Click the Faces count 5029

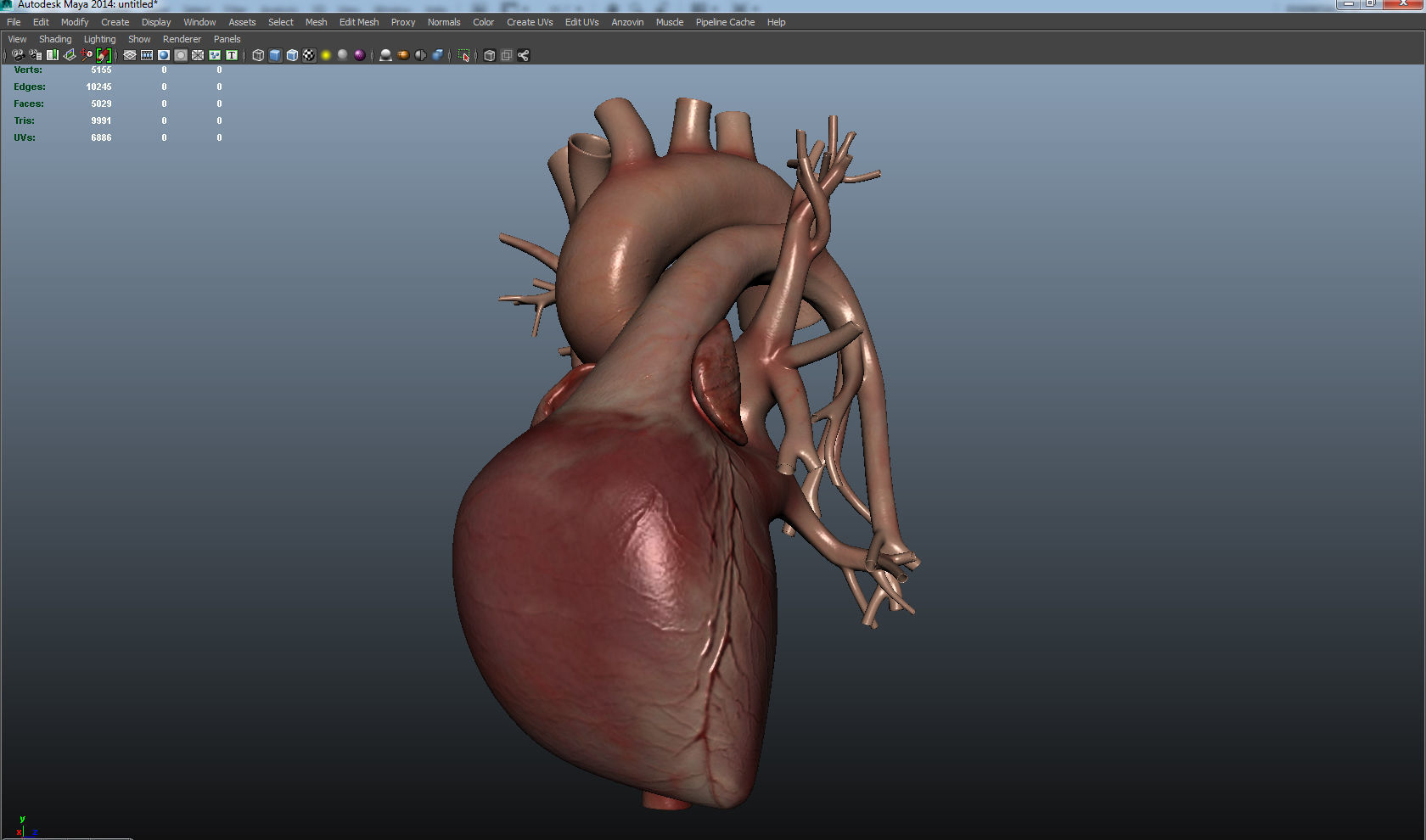101,104
